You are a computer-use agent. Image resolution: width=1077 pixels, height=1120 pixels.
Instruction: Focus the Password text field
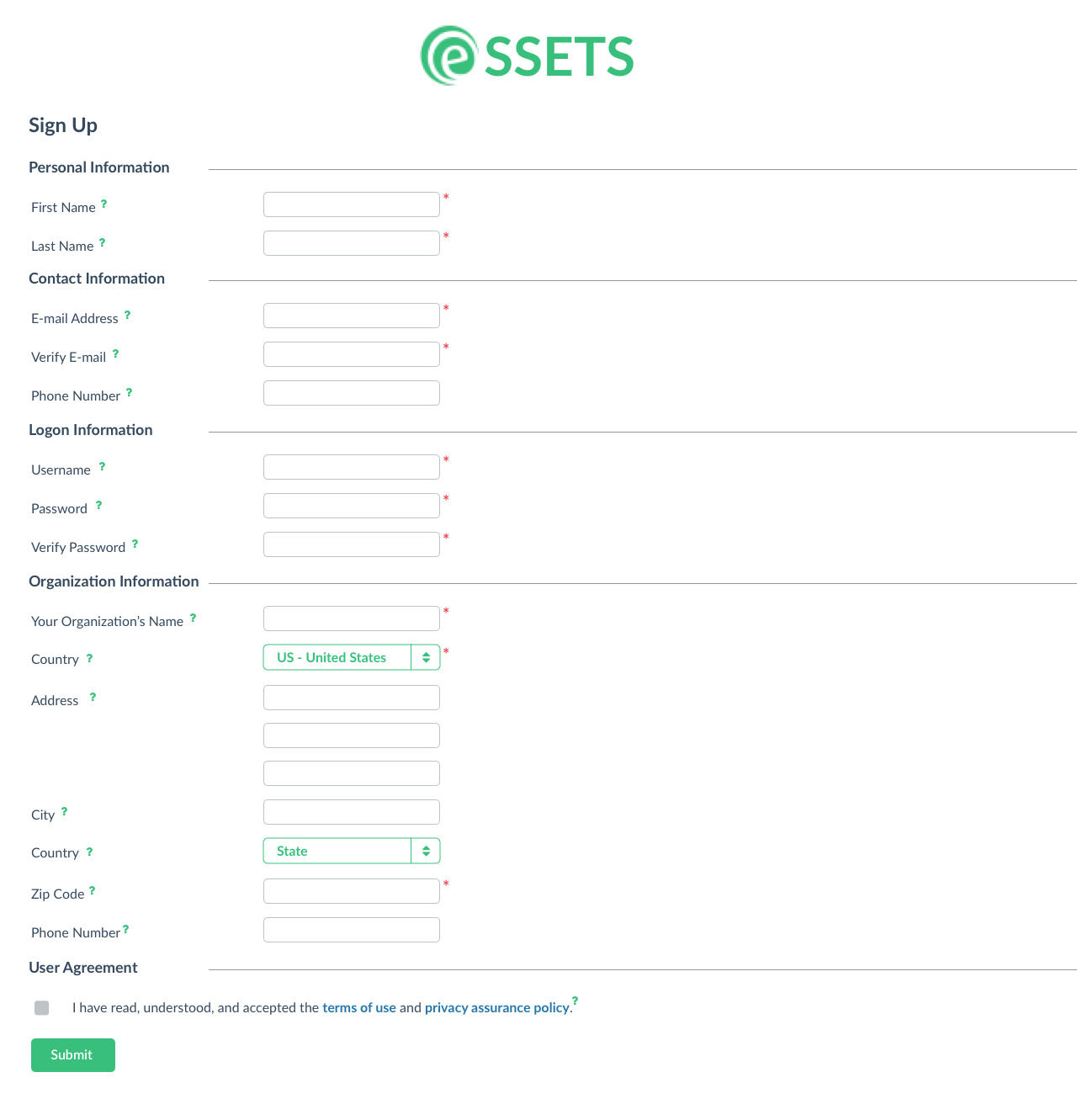[352, 506]
